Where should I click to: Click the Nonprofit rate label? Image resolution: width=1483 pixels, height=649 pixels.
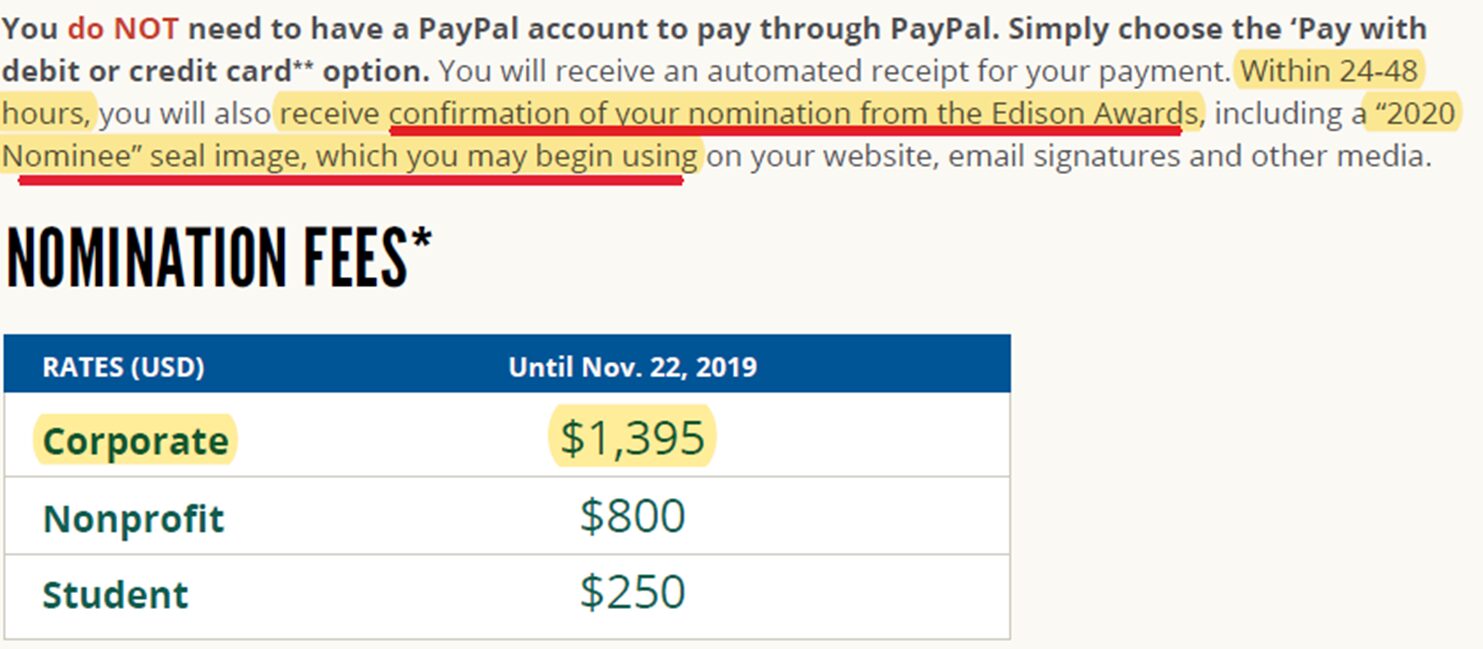tap(133, 519)
